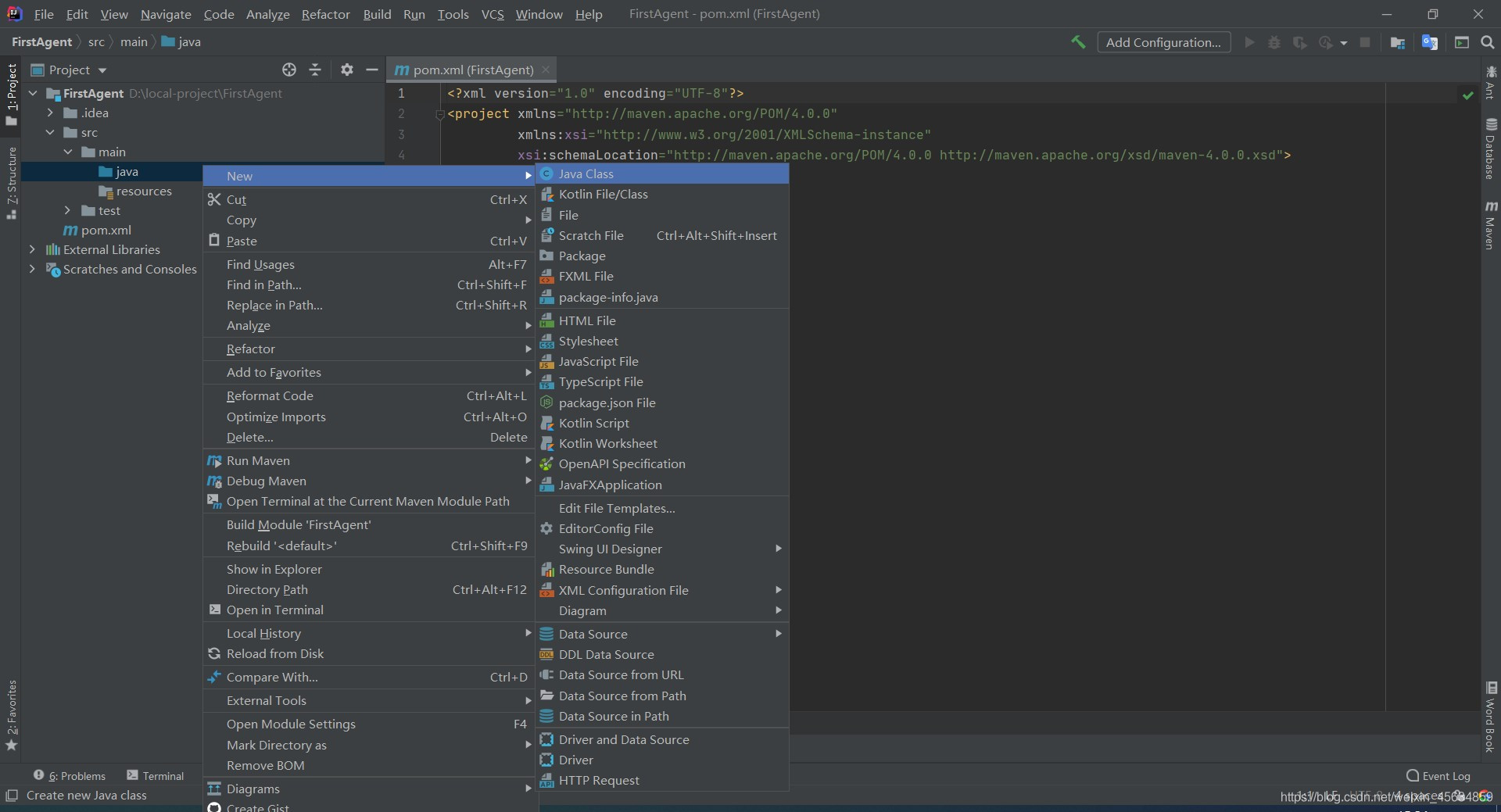Expand XML Configuration File submenu

click(x=662, y=590)
